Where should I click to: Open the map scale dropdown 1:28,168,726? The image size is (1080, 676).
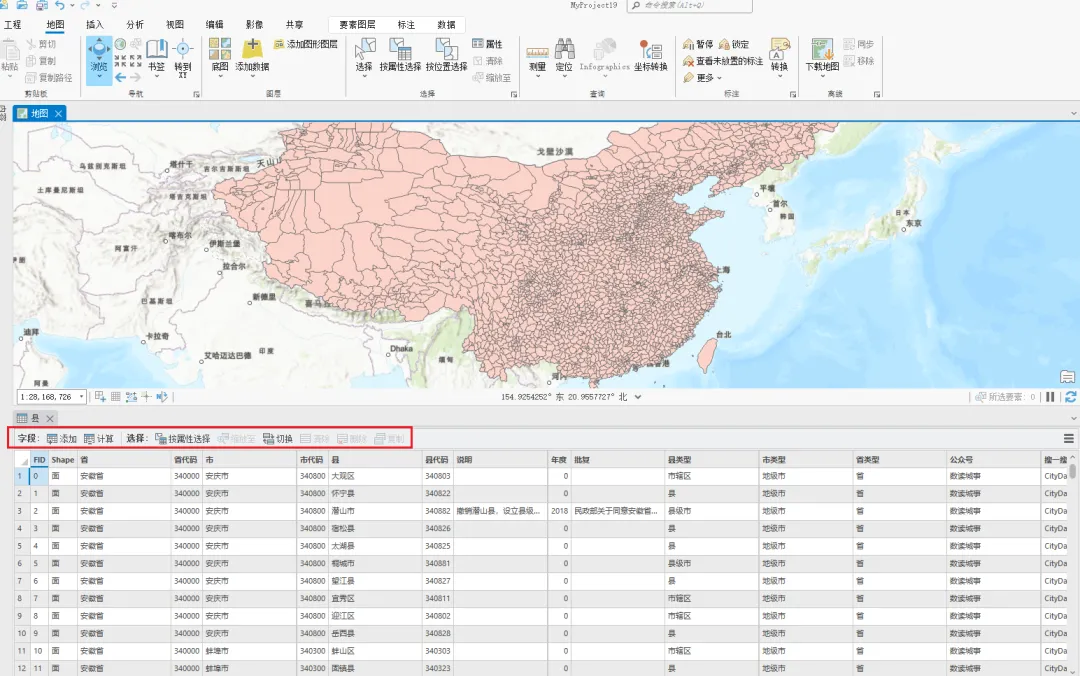(x=81, y=397)
